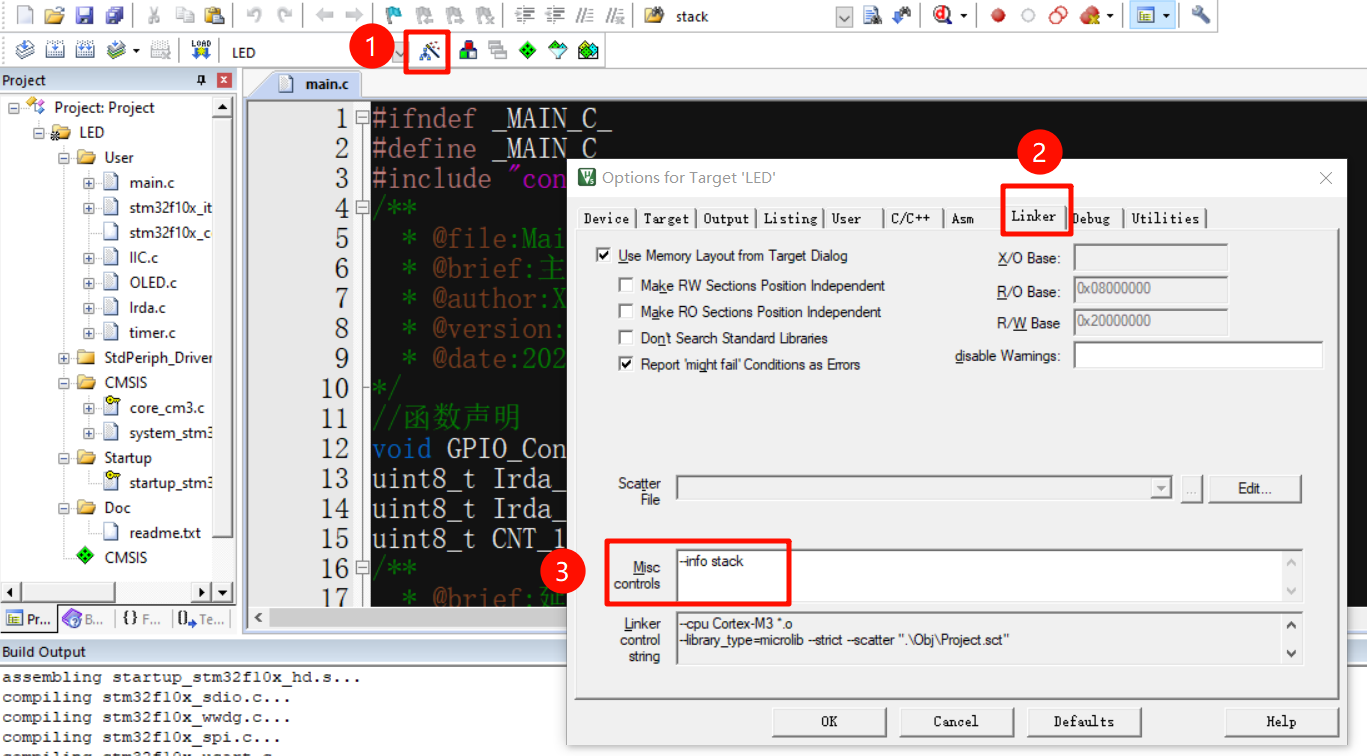The image size is (1367, 756).
Task: Uncheck Report 'might fail' Conditions as Errors
Action: pos(626,364)
